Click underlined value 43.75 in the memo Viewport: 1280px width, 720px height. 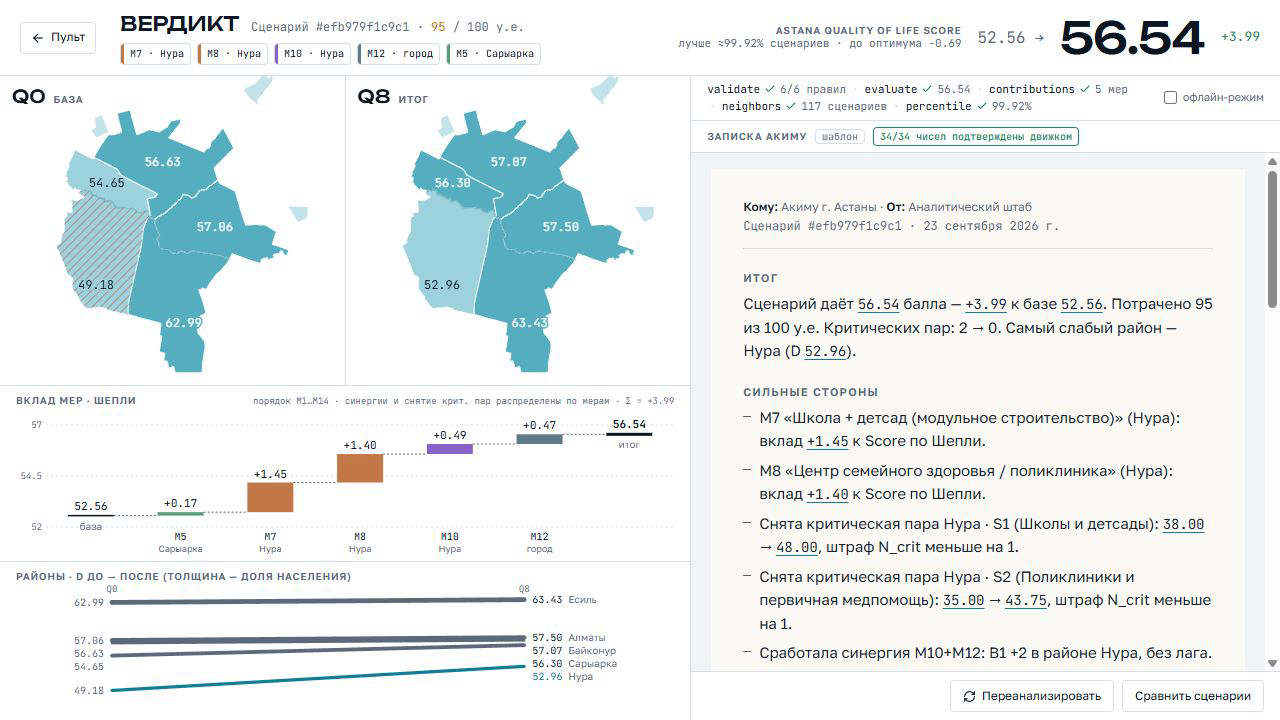[1026, 600]
